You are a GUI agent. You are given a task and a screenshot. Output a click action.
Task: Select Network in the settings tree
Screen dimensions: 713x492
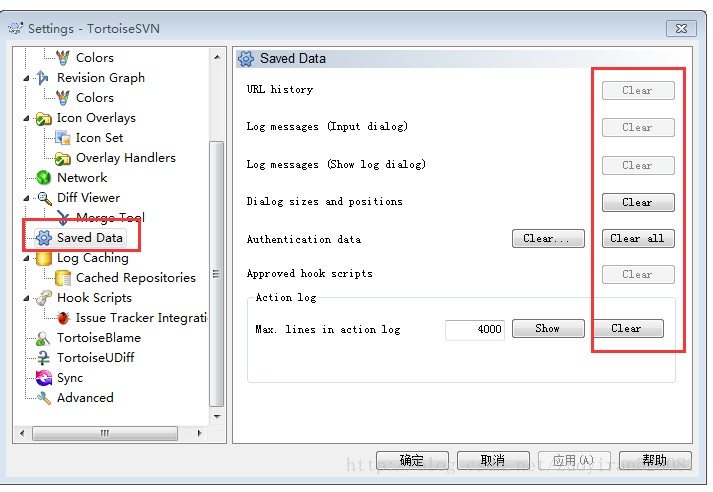tap(82, 177)
